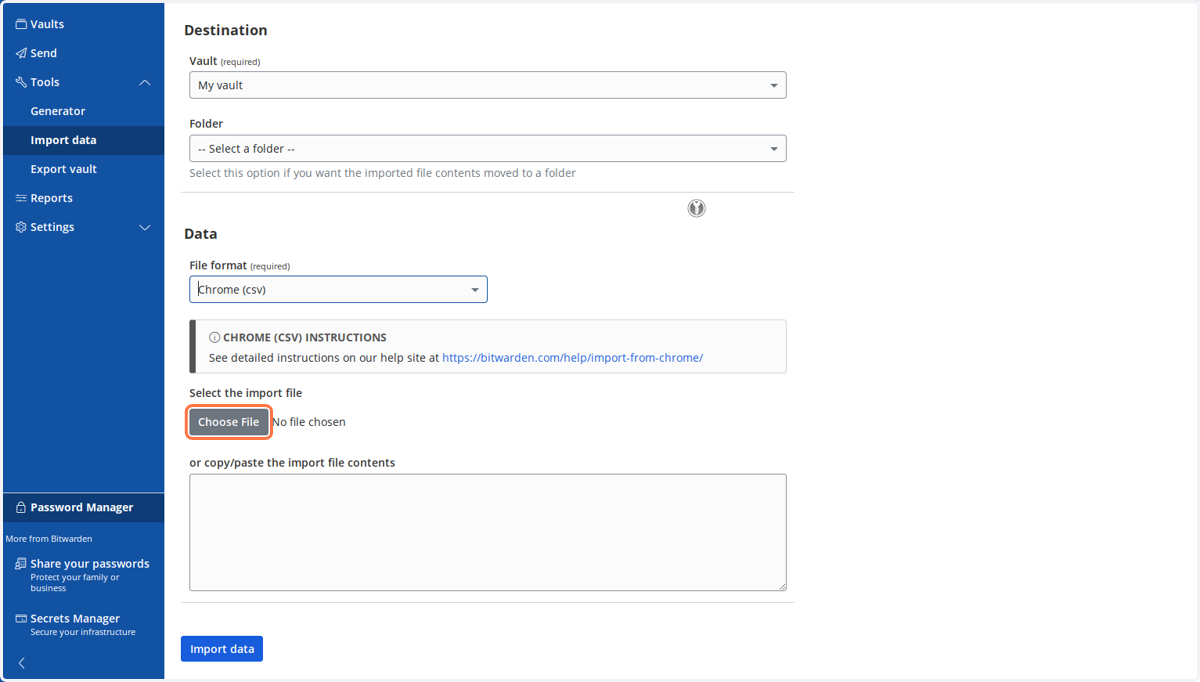Viewport: 1200px width, 682px height.
Task: Click the CHROME (CSV) INSTRUCTIONS title
Action: [305, 338]
